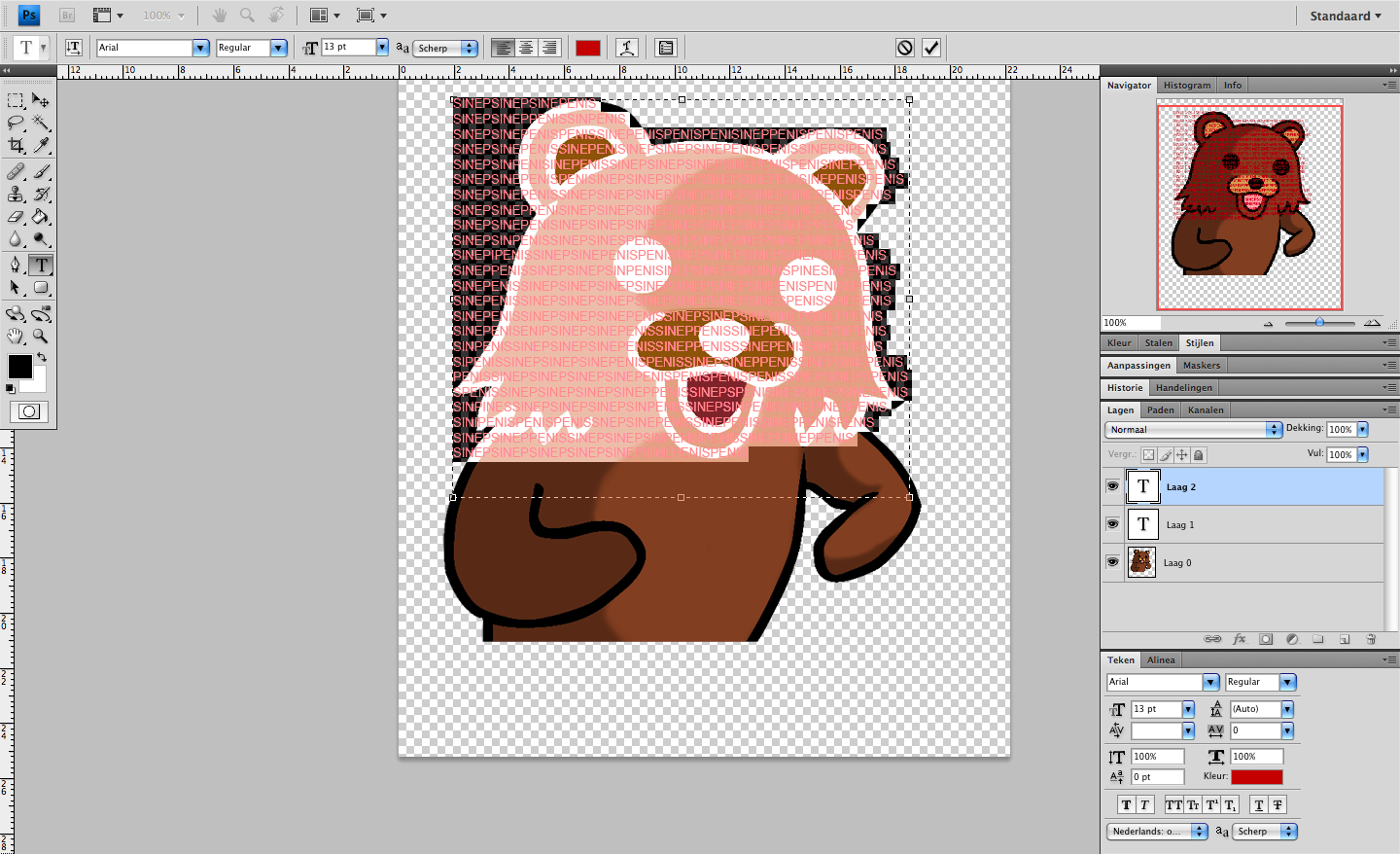Commit the text edit with checkmark
The image size is (1400, 854).
[x=931, y=48]
